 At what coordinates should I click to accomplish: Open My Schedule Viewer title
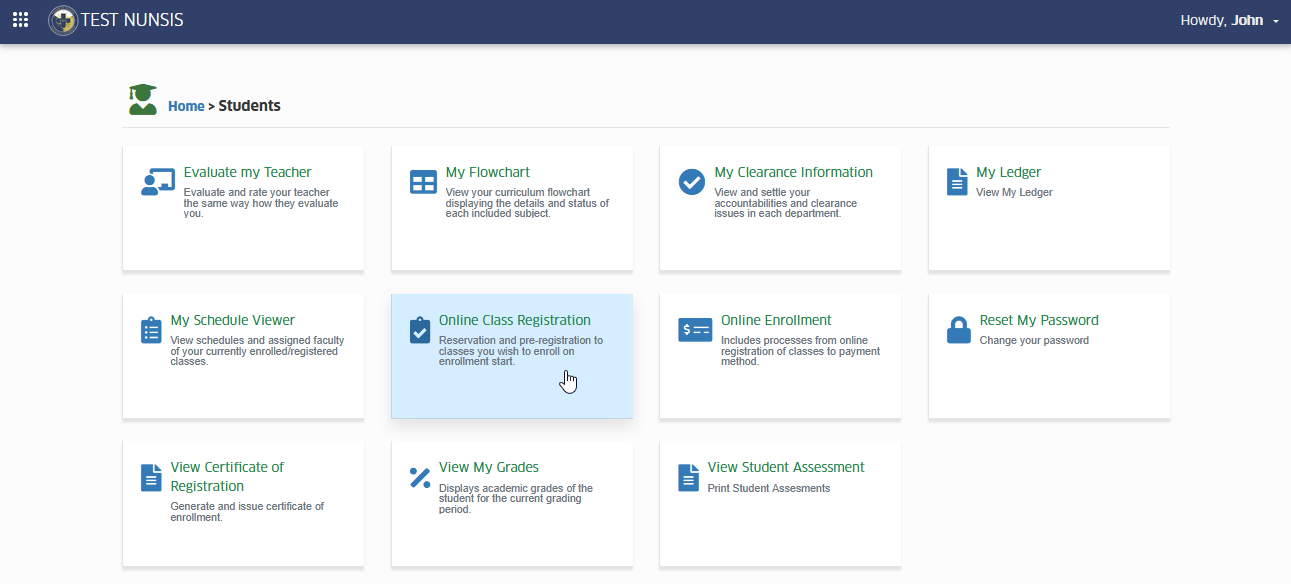tap(233, 320)
